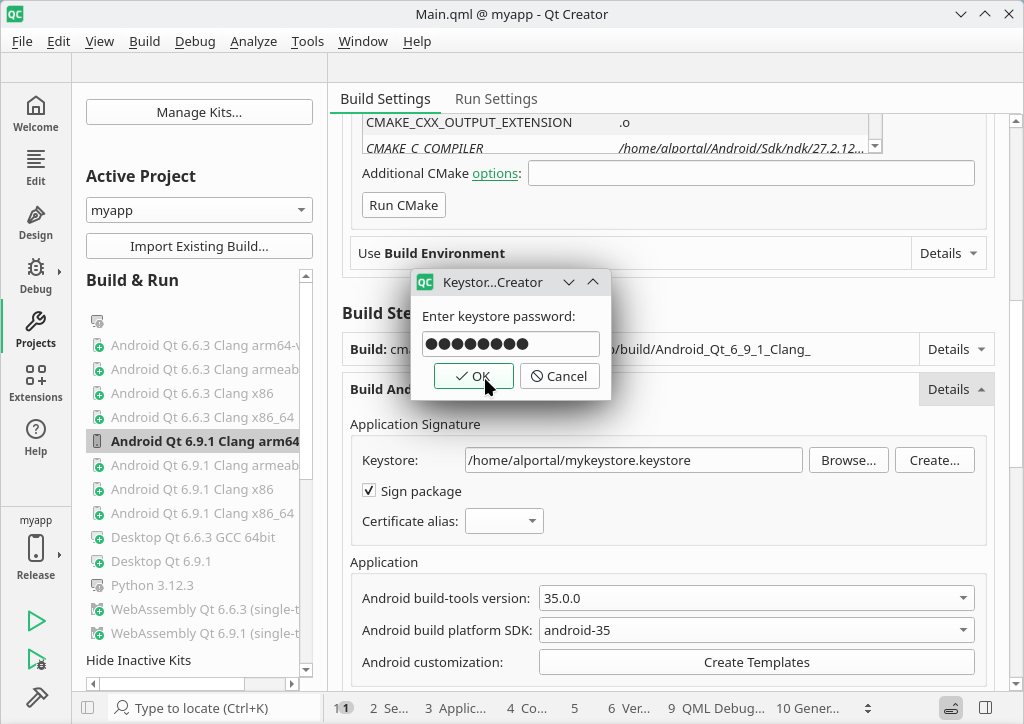Open Android build-tools version dropdown
This screenshot has height=724, width=1024.
coord(756,598)
